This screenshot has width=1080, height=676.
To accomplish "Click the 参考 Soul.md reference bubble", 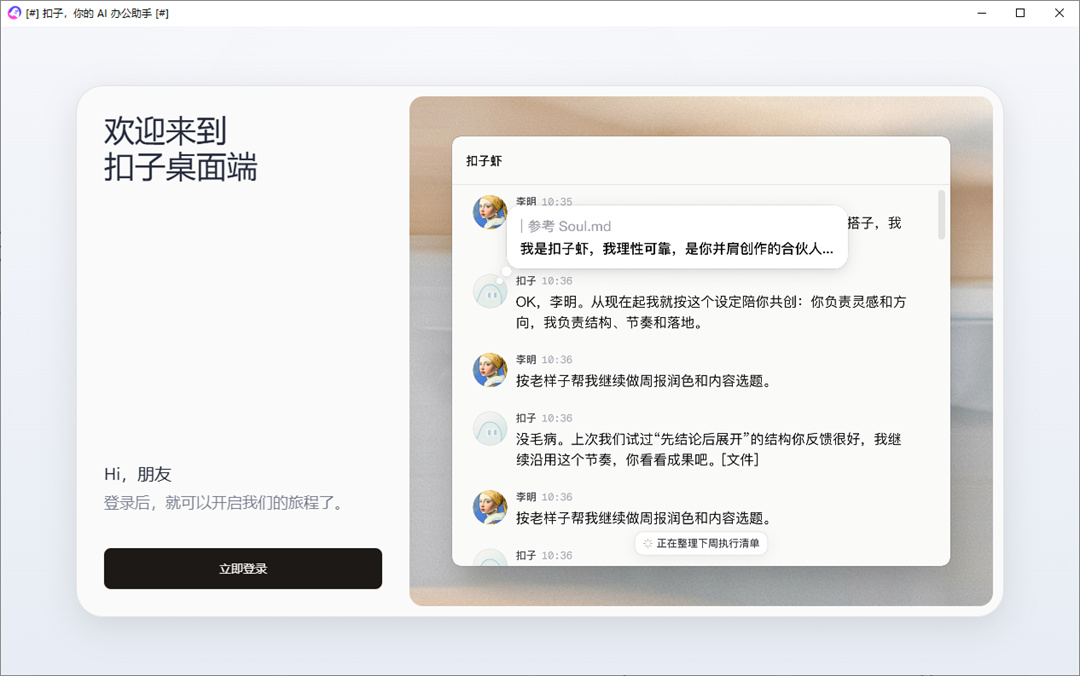I will (677, 237).
